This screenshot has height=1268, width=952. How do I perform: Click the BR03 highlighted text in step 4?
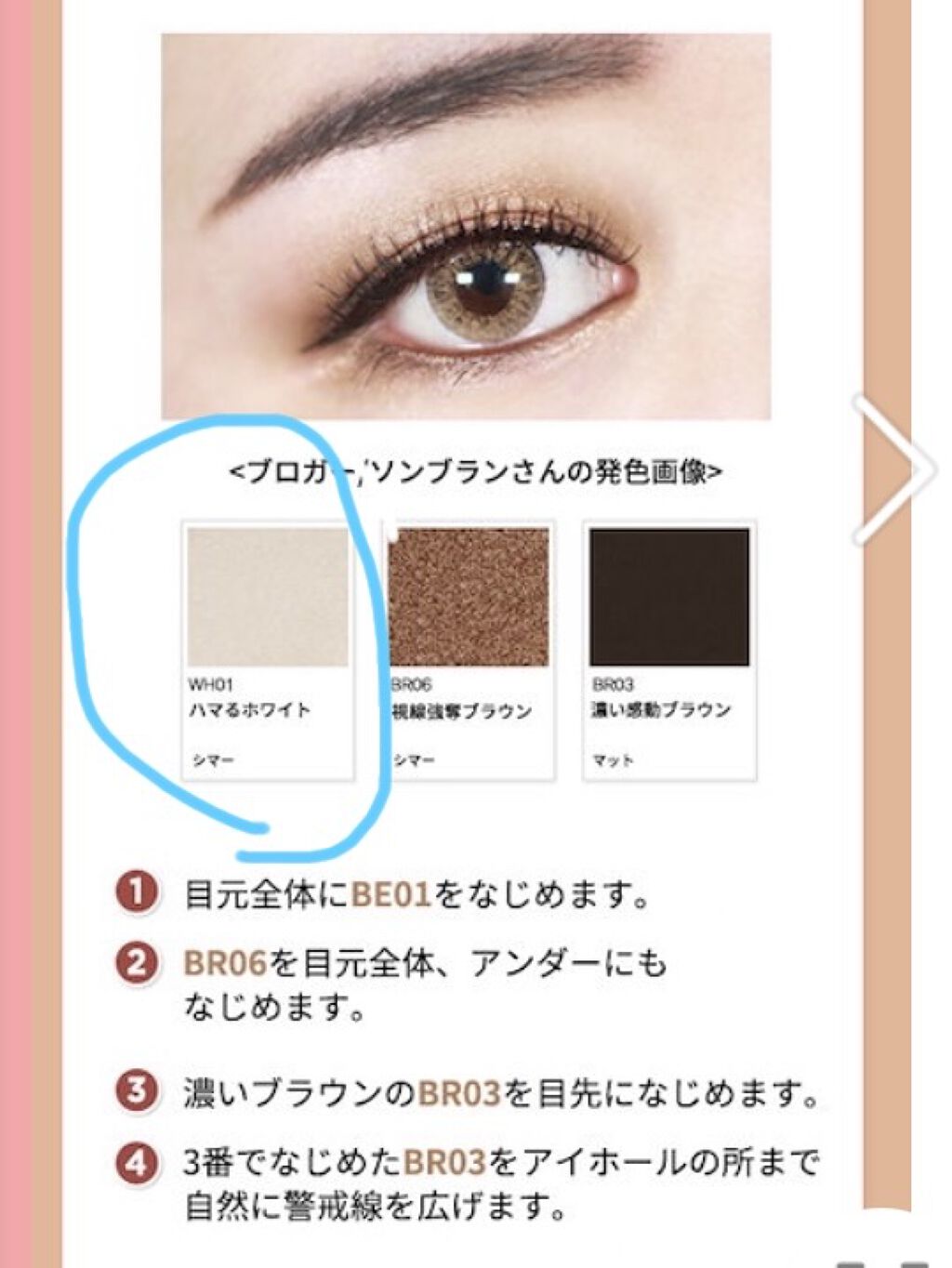point(444,1162)
